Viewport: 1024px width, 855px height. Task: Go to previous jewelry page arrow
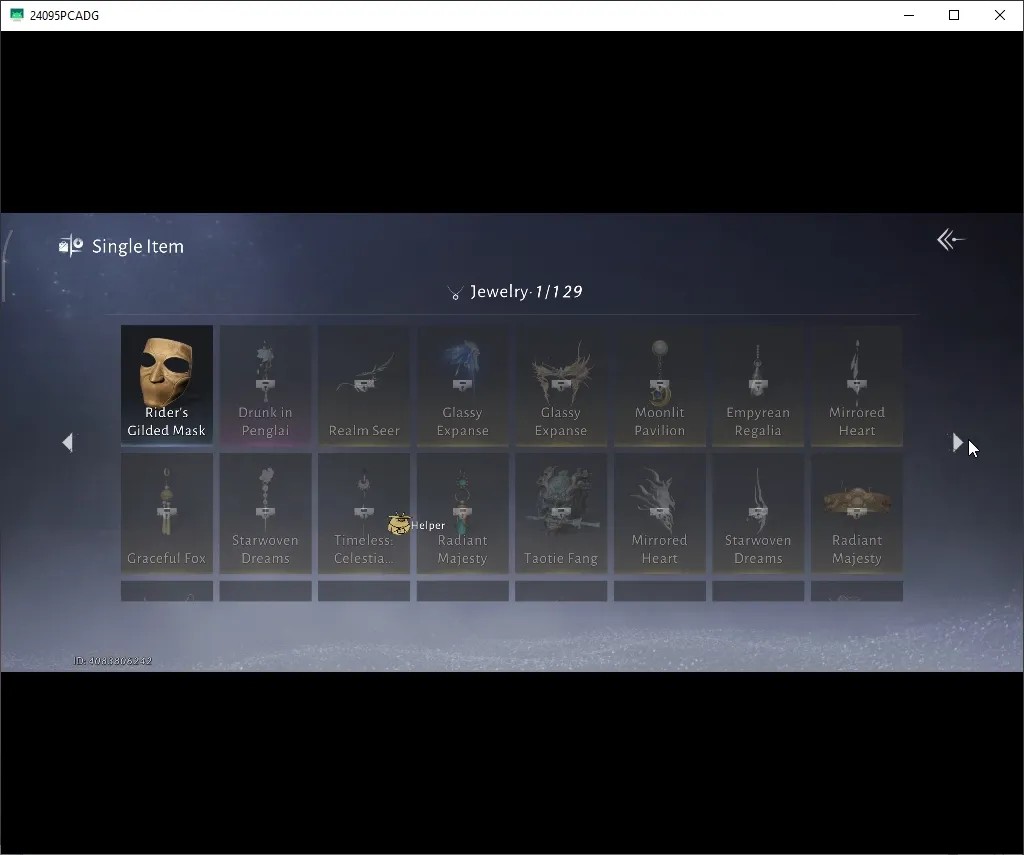tap(67, 443)
